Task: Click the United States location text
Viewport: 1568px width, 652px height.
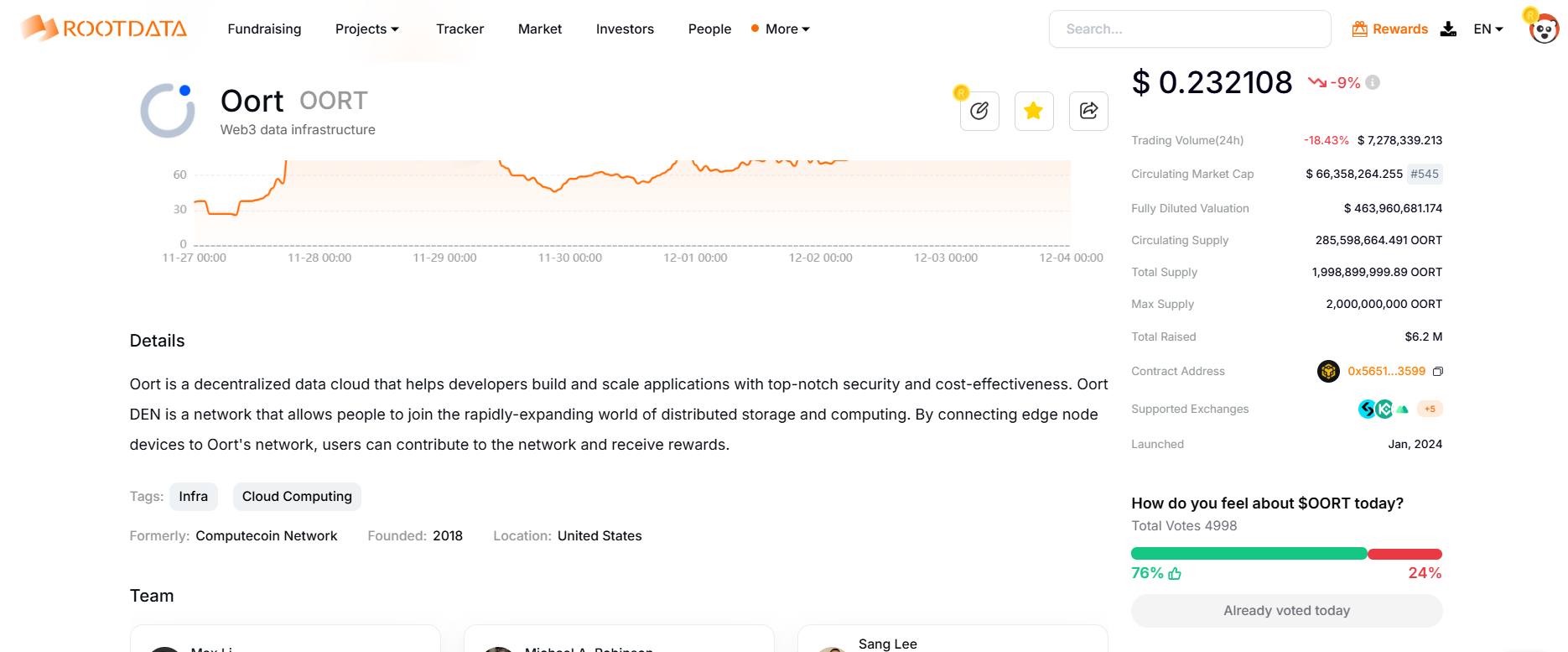Action: [x=600, y=535]
